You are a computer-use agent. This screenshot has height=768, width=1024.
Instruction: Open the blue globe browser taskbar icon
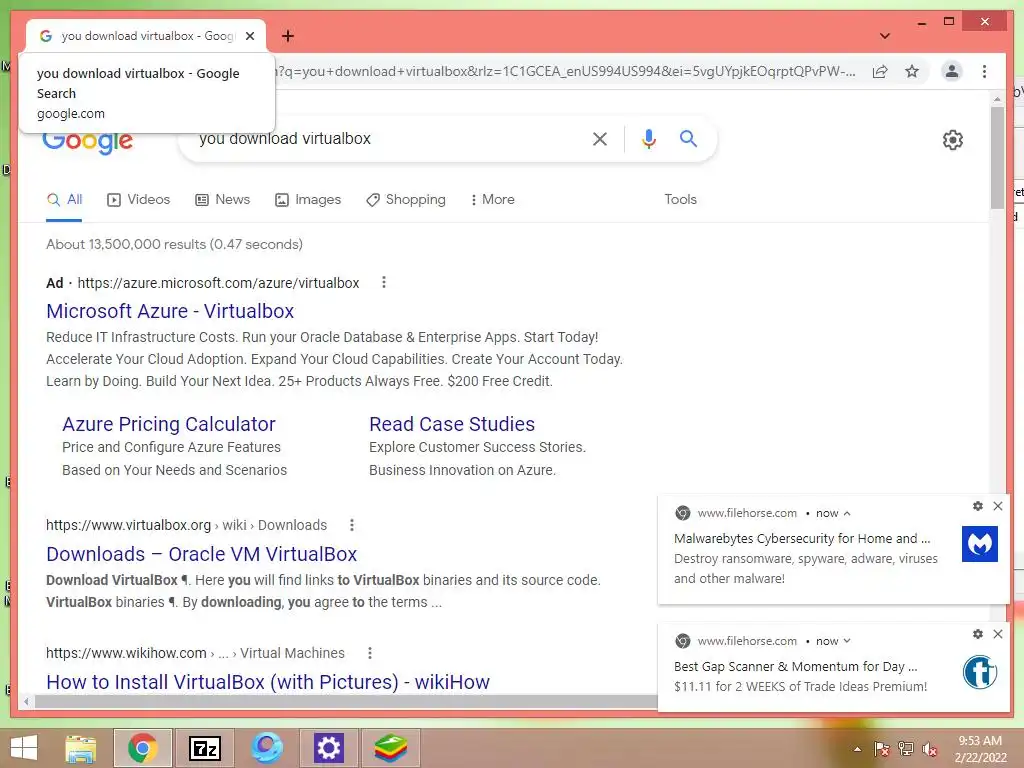(x=266, y=748)
